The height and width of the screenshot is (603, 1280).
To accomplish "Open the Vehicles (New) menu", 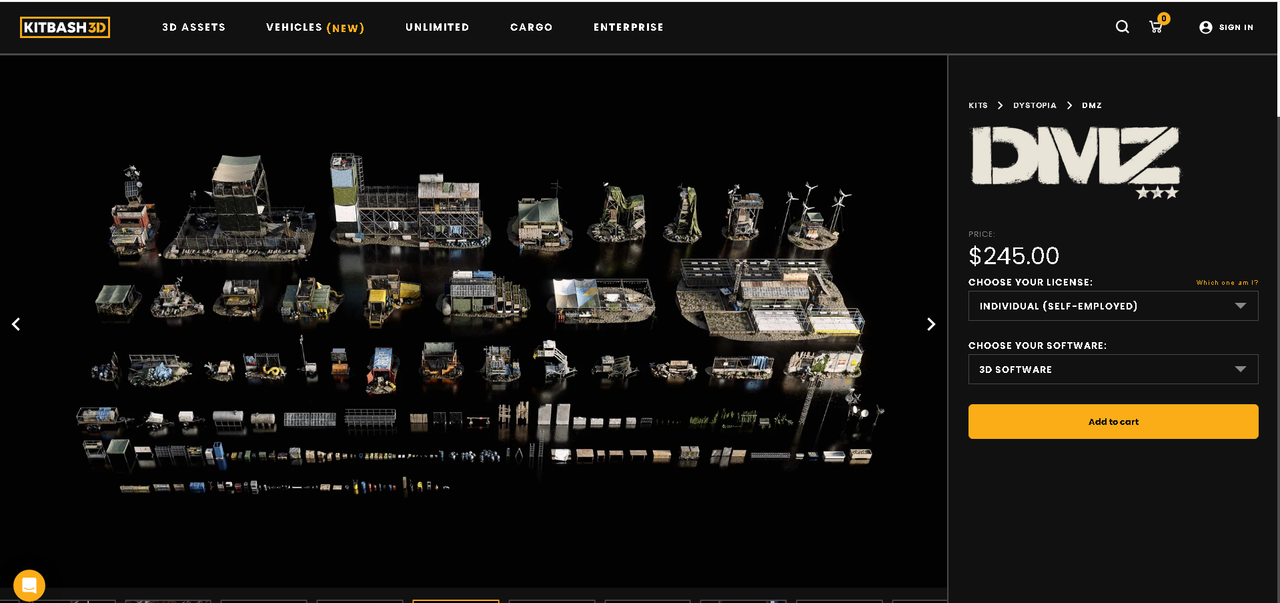I will click(315, 27).
